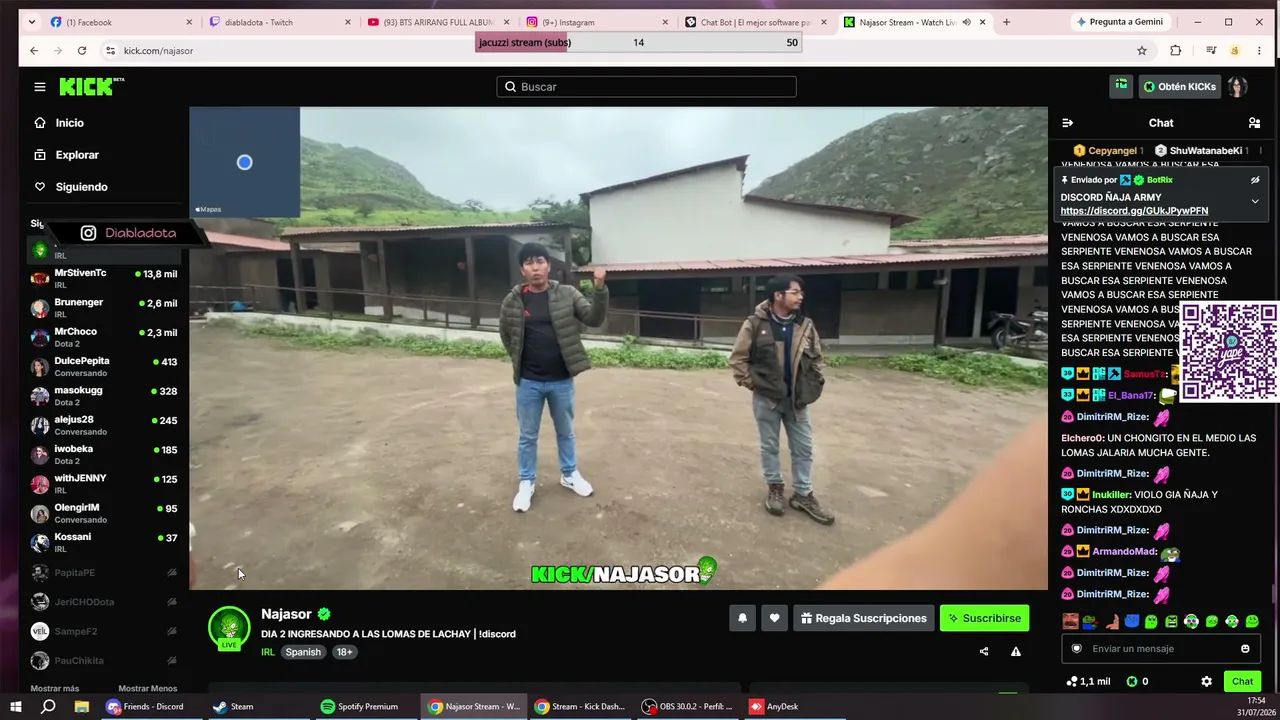Open Chrome three-dot menu
The height and width of the screenshot is (720, 1280).
(x=1260, y=51)
